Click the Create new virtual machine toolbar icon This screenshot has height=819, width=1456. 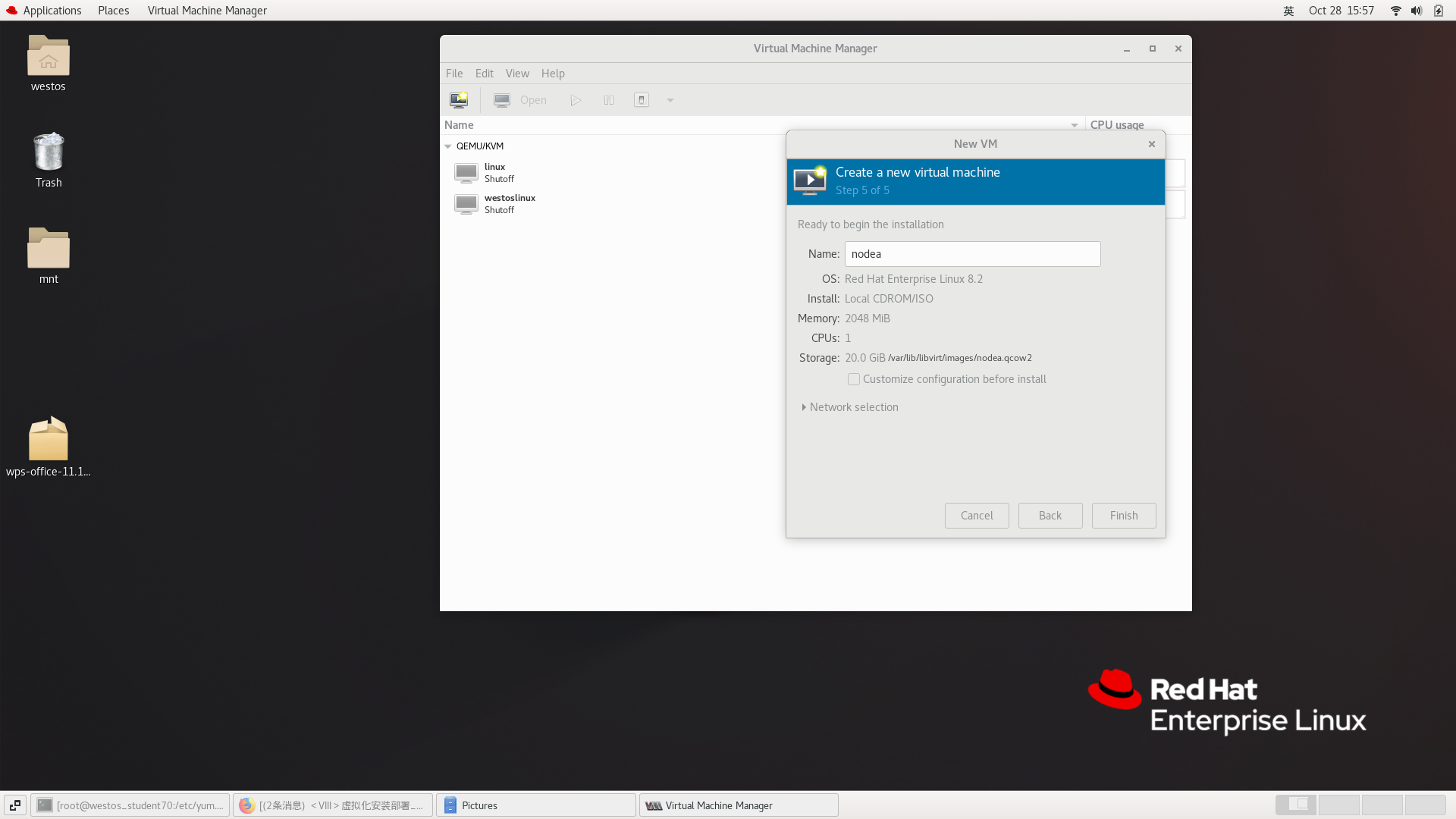pos(459,100)
